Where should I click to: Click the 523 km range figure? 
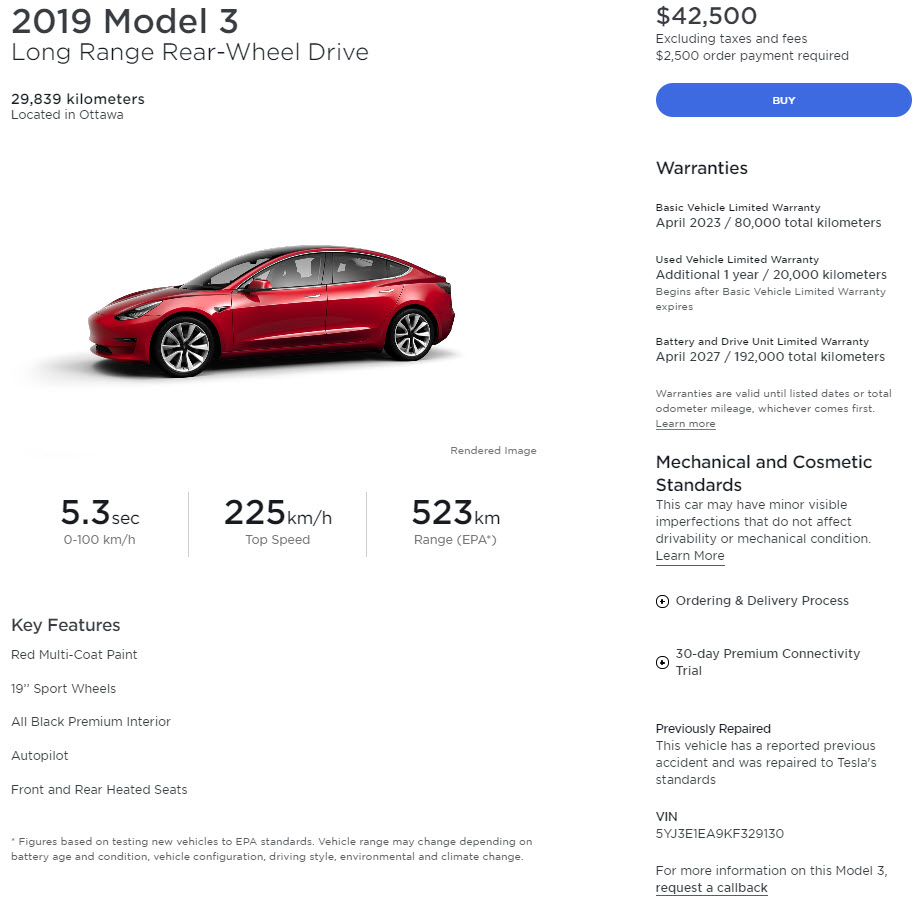(455, 514)
